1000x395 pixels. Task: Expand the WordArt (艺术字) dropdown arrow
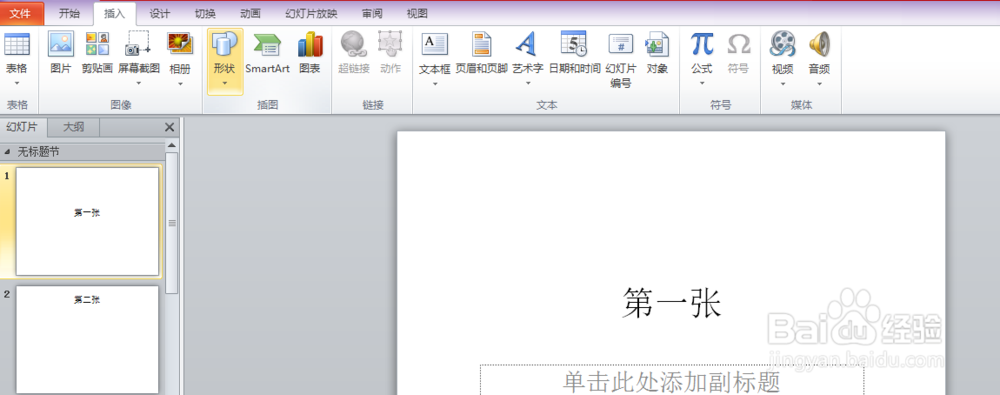528,83
